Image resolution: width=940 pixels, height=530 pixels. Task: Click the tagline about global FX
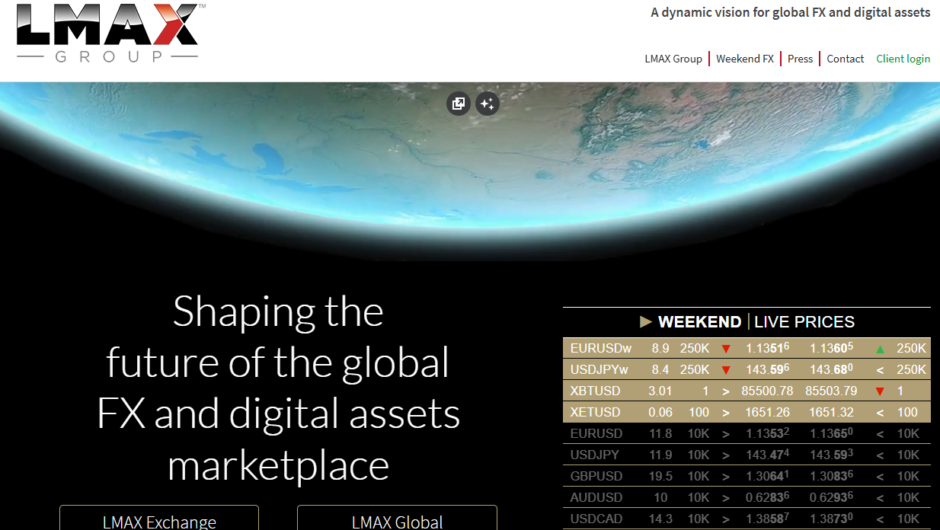click(790, 13)
